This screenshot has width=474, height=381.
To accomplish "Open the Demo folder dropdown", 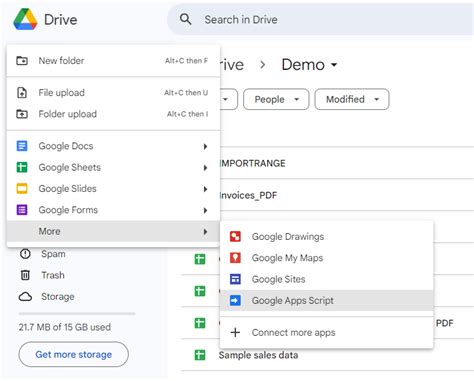I will pyautogui.click(x=334, y=65).
